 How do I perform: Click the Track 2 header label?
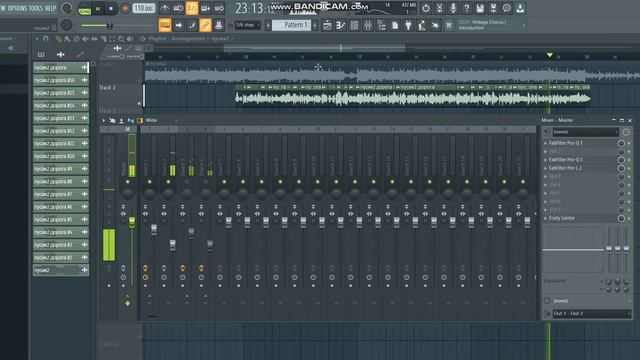[107, 87]
